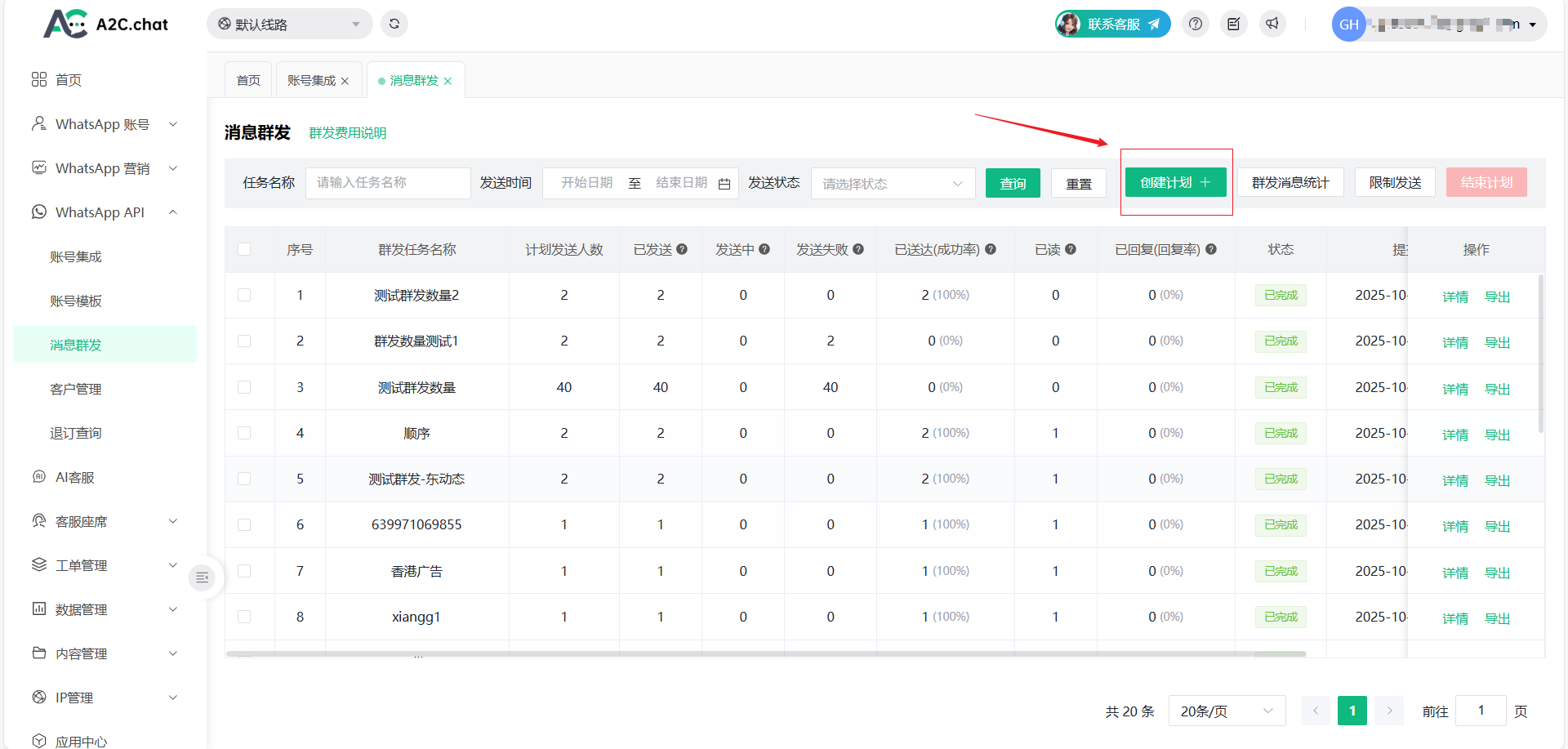Image resolution: width=1568 pixels, height=749 pixels.
Task: Click the info icon next to 已发送
Action: coord(682,249)
